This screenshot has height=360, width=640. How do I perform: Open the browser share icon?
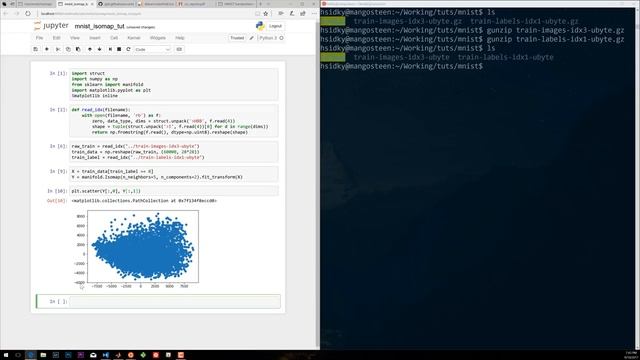pos(303,13)
